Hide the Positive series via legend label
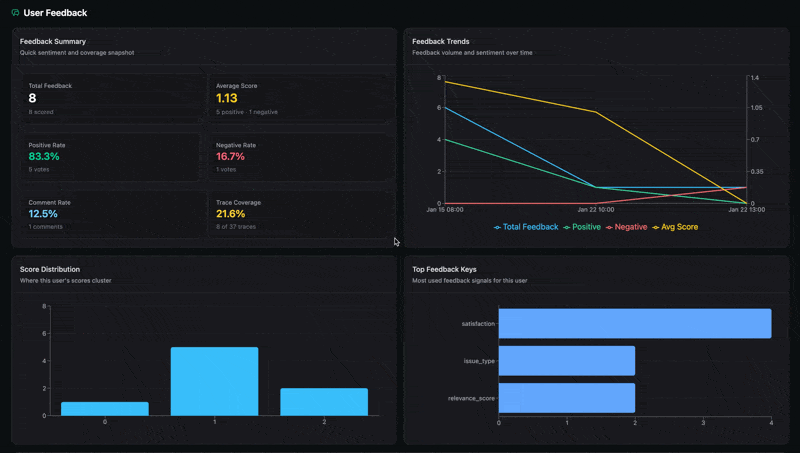800x453 pixels. [586, 227]
